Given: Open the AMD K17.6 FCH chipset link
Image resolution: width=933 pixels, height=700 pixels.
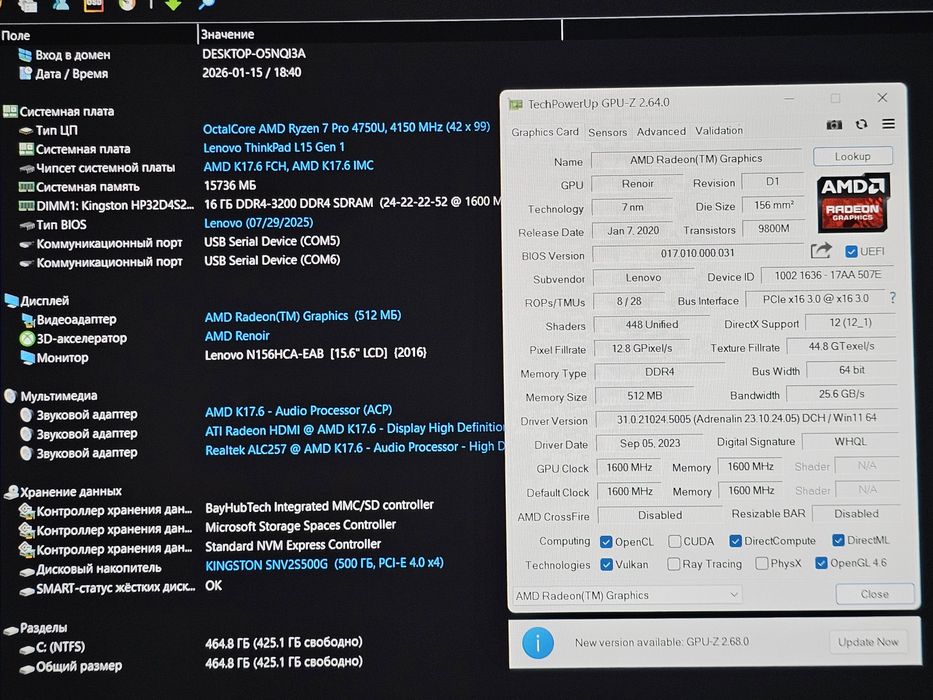Looking at the screenshot, I should coord(289,166).
